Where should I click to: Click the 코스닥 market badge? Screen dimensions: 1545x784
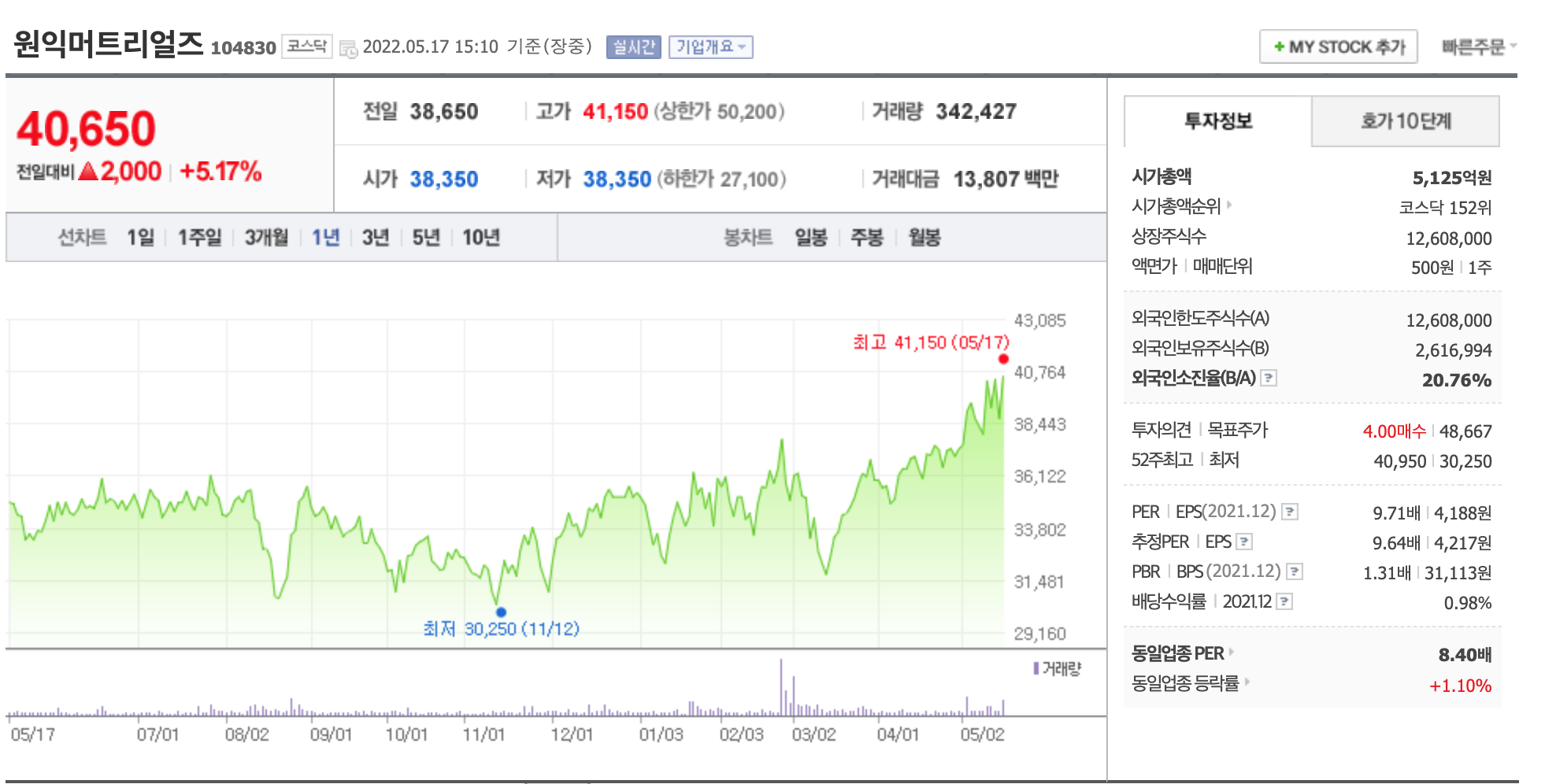coord(307,46)
